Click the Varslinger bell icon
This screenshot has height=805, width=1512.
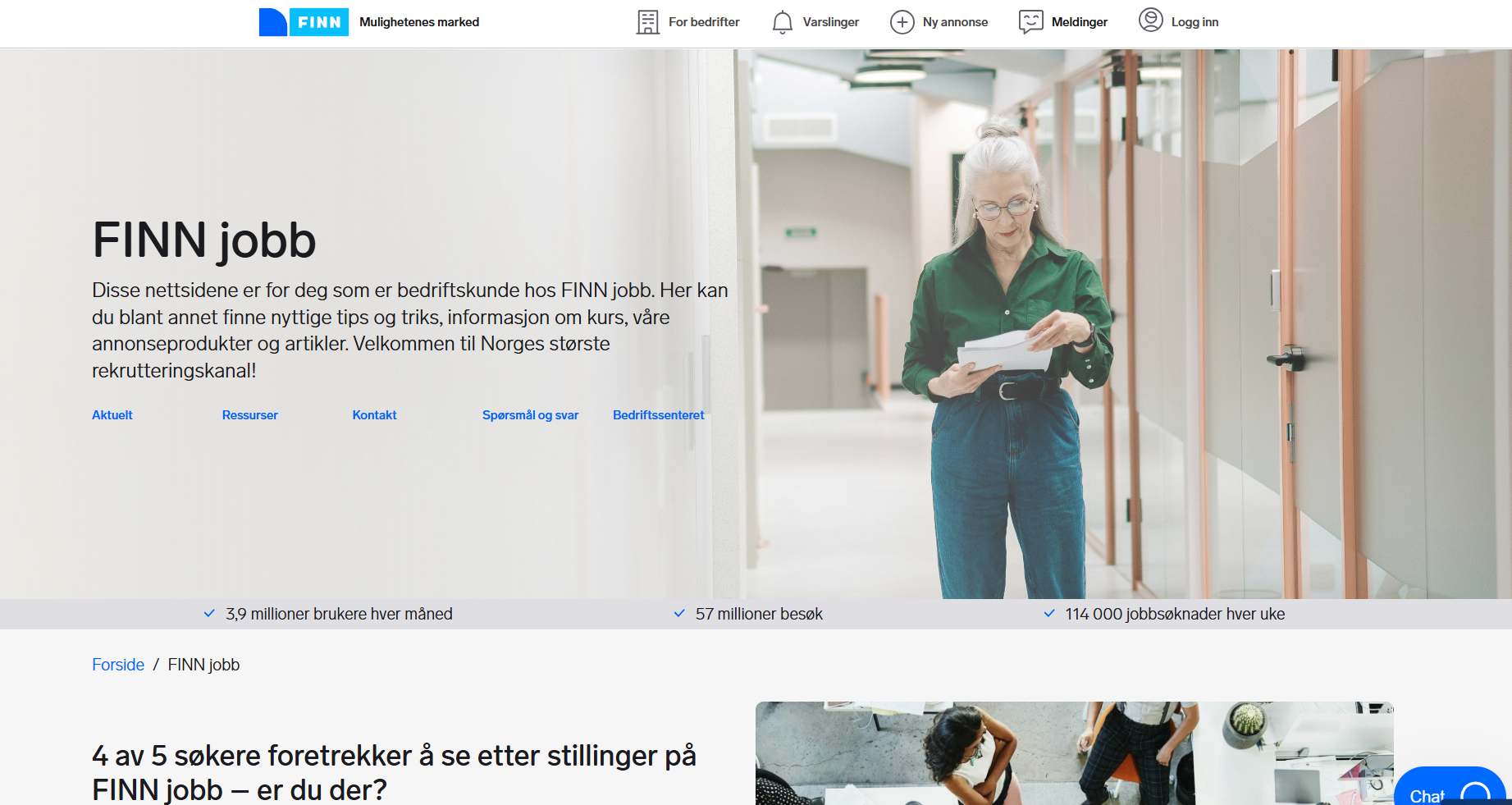click(783, 22)
